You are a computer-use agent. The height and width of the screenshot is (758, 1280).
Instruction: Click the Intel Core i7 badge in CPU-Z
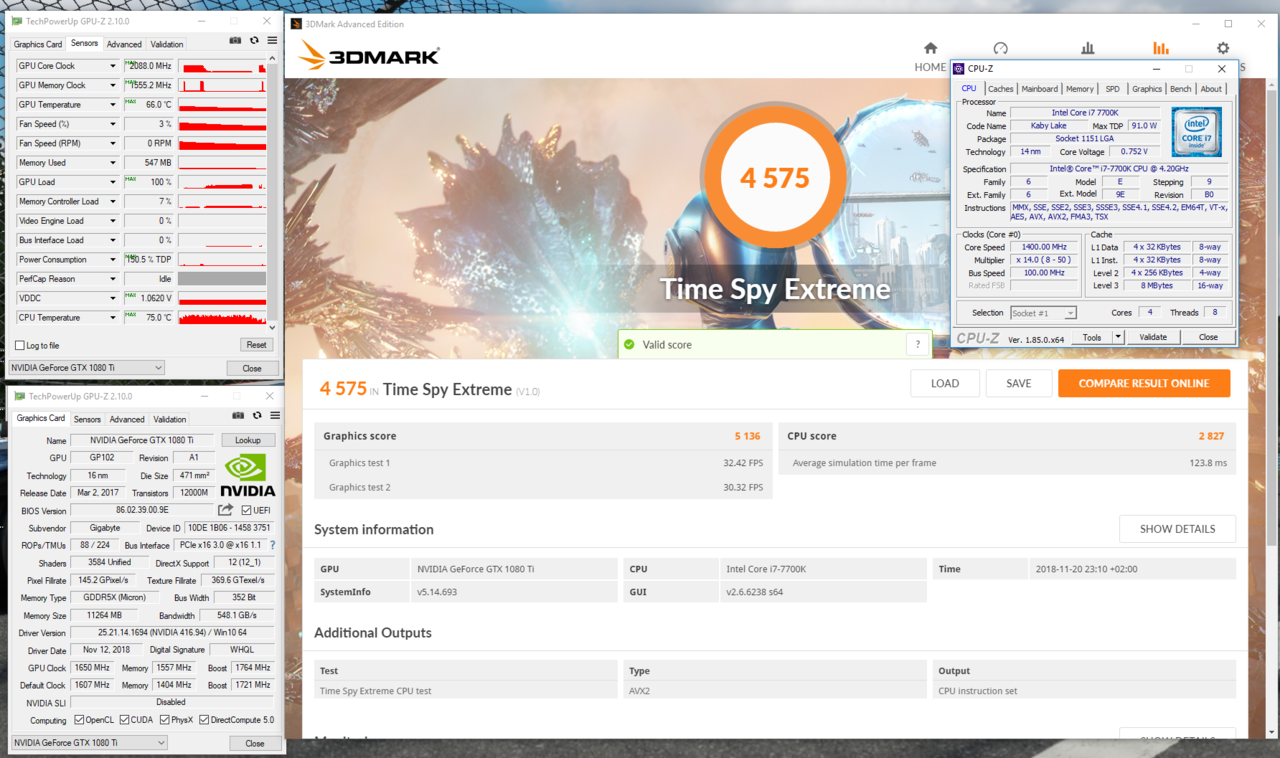pyautogui.click(x=1197, y=133)
